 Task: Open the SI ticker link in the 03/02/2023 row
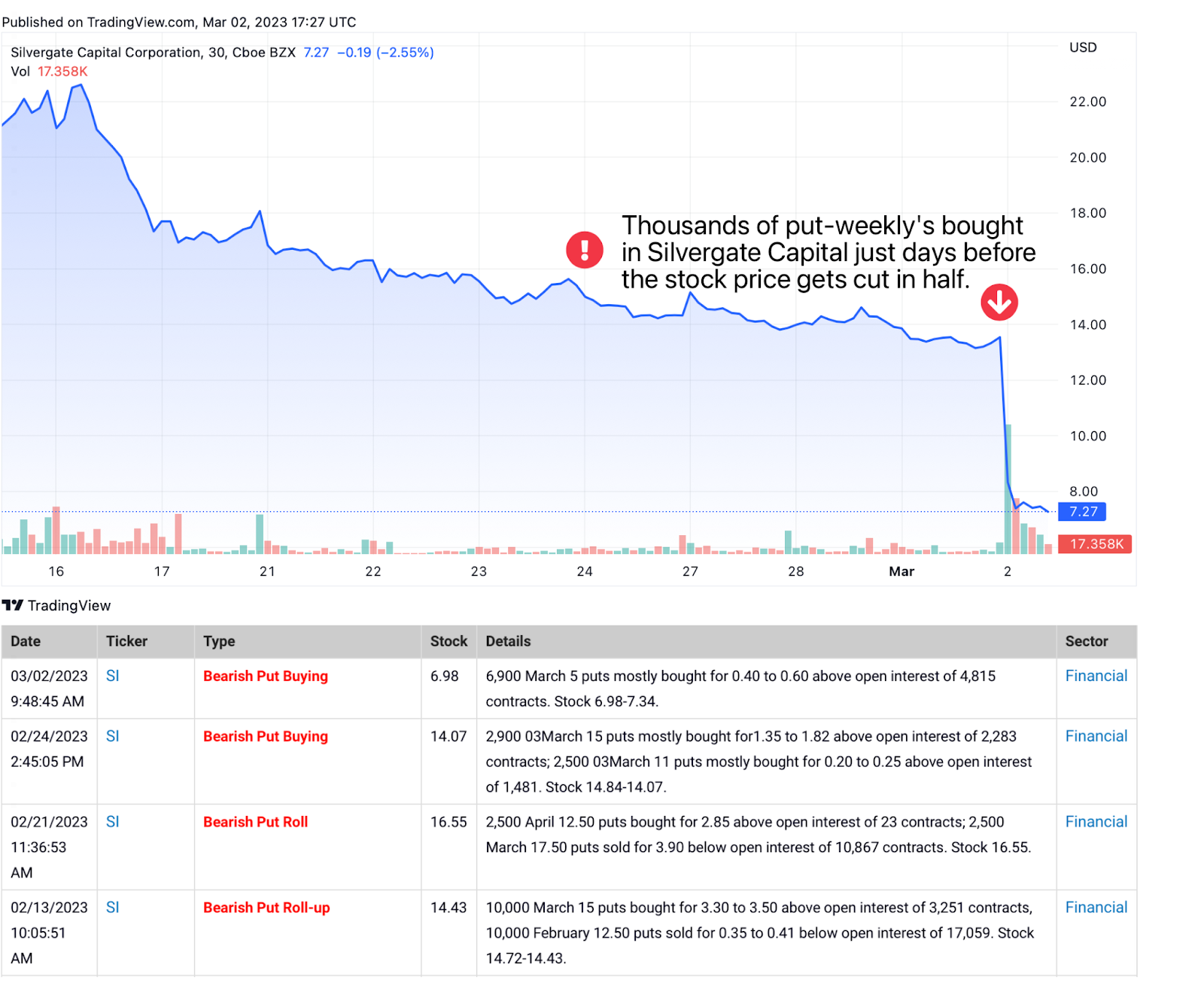(113, 676)
